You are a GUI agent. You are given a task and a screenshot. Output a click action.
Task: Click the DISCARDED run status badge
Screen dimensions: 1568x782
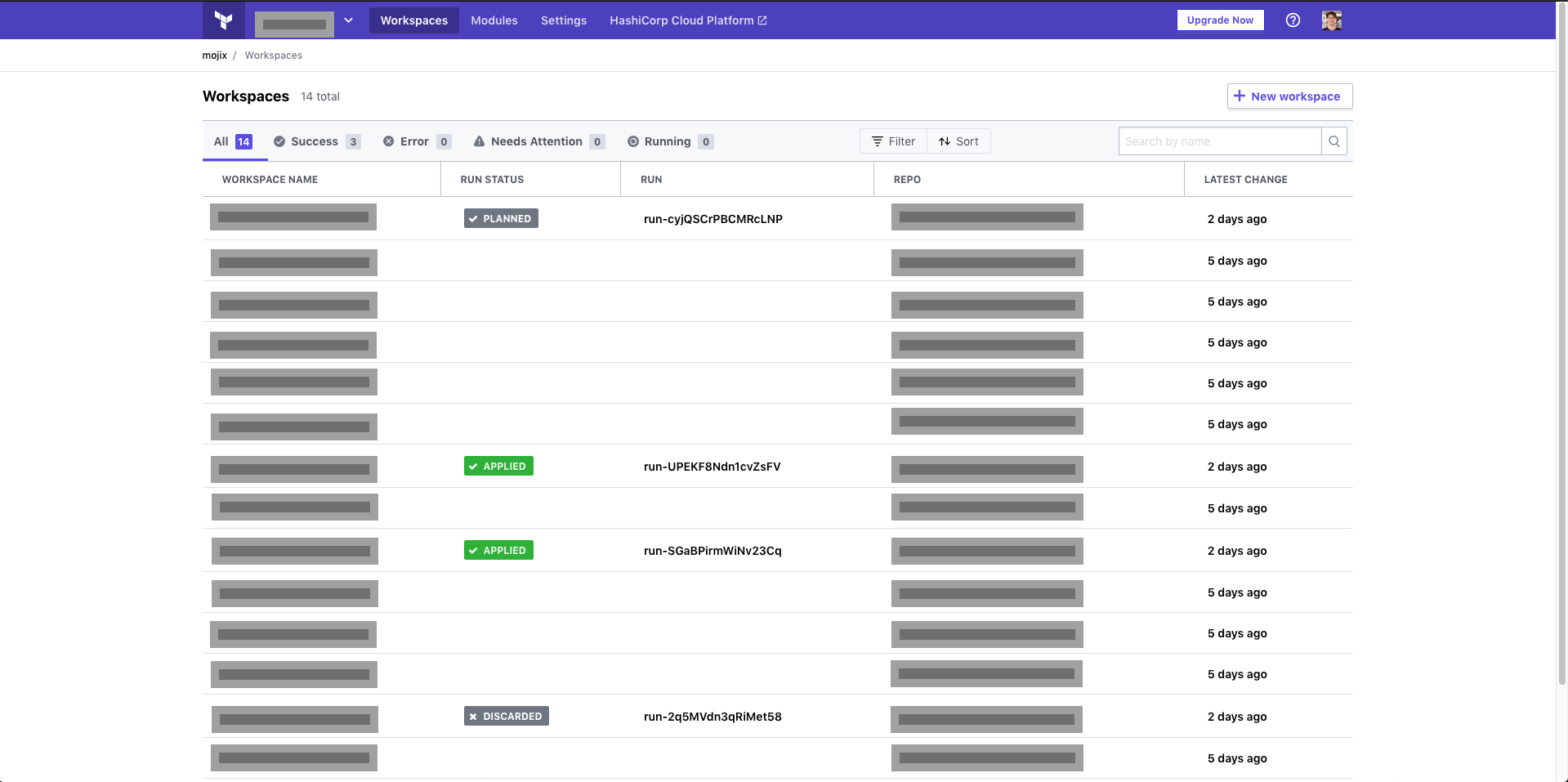[506, 717]
